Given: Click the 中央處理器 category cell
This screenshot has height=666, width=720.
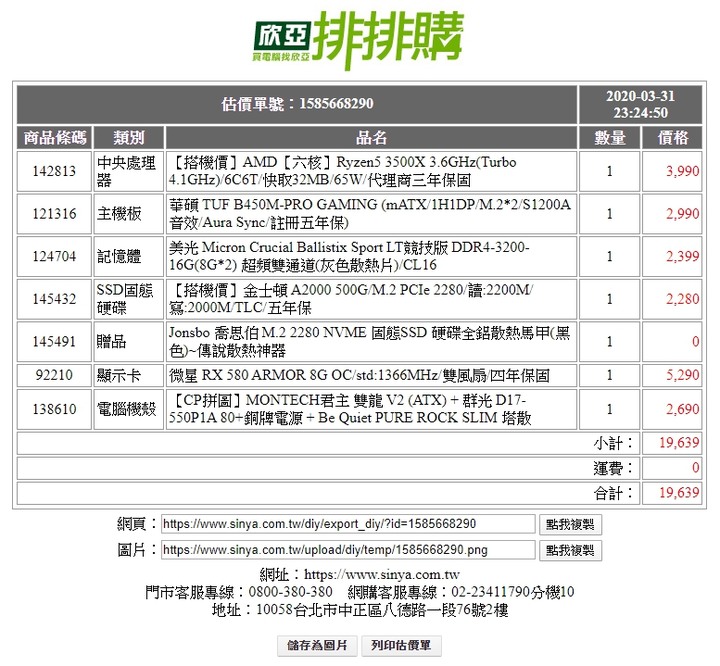Looking at the screenshot, I should pos(129,171).
